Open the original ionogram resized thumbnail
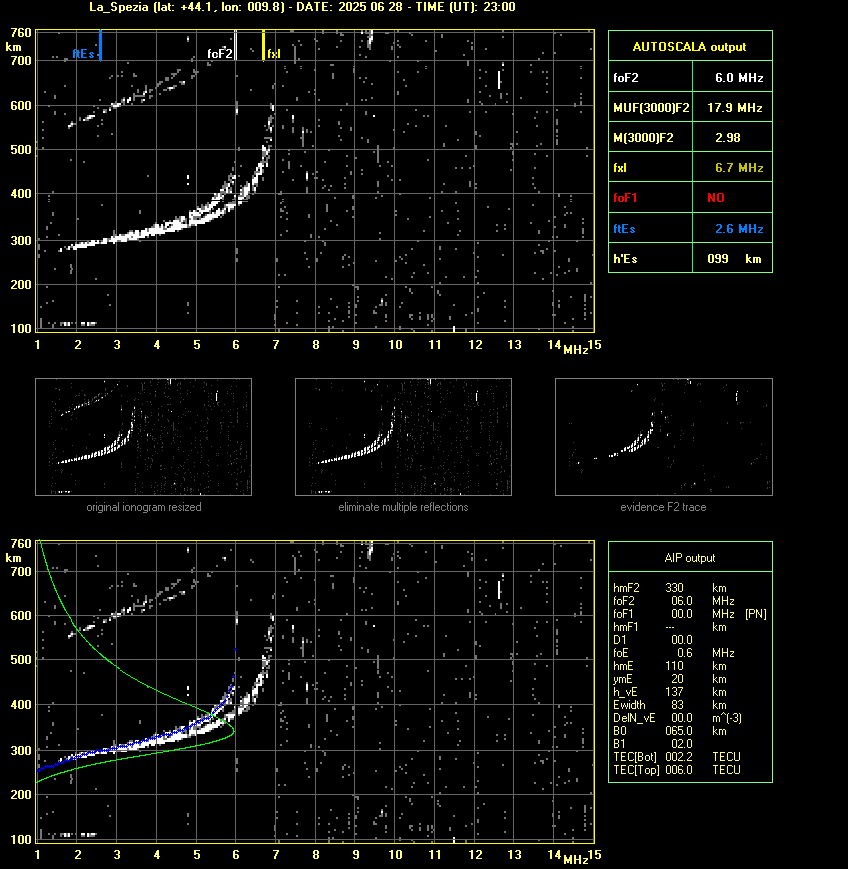This screenshot has width=848, height=869. pyautogui.click(x=144, y=437)
